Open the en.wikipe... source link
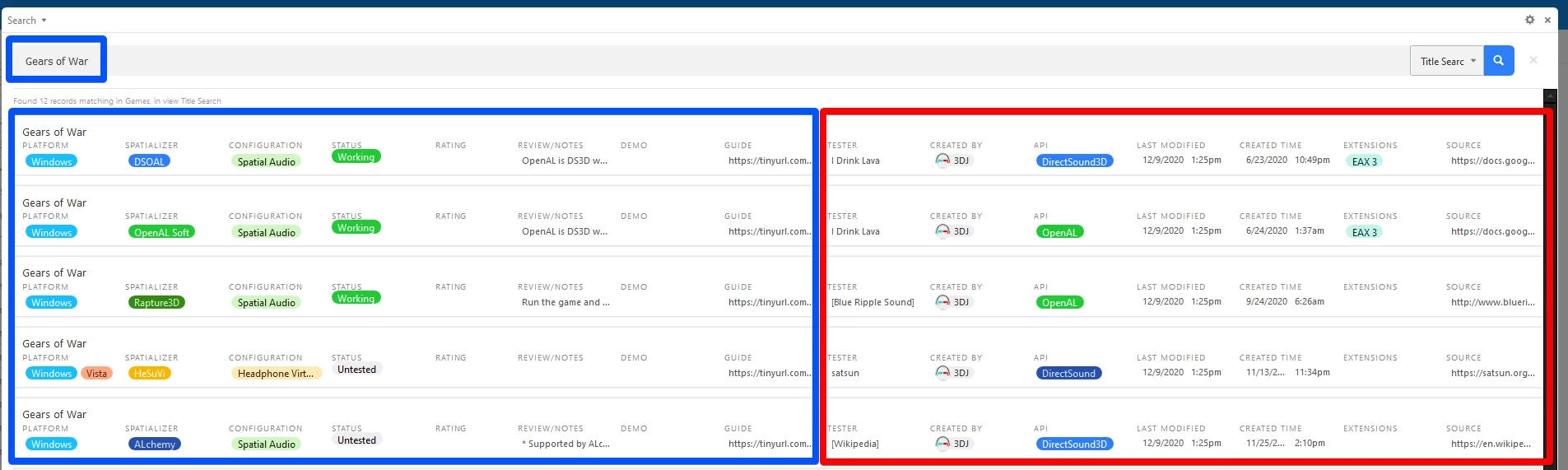 [1491, 444]
